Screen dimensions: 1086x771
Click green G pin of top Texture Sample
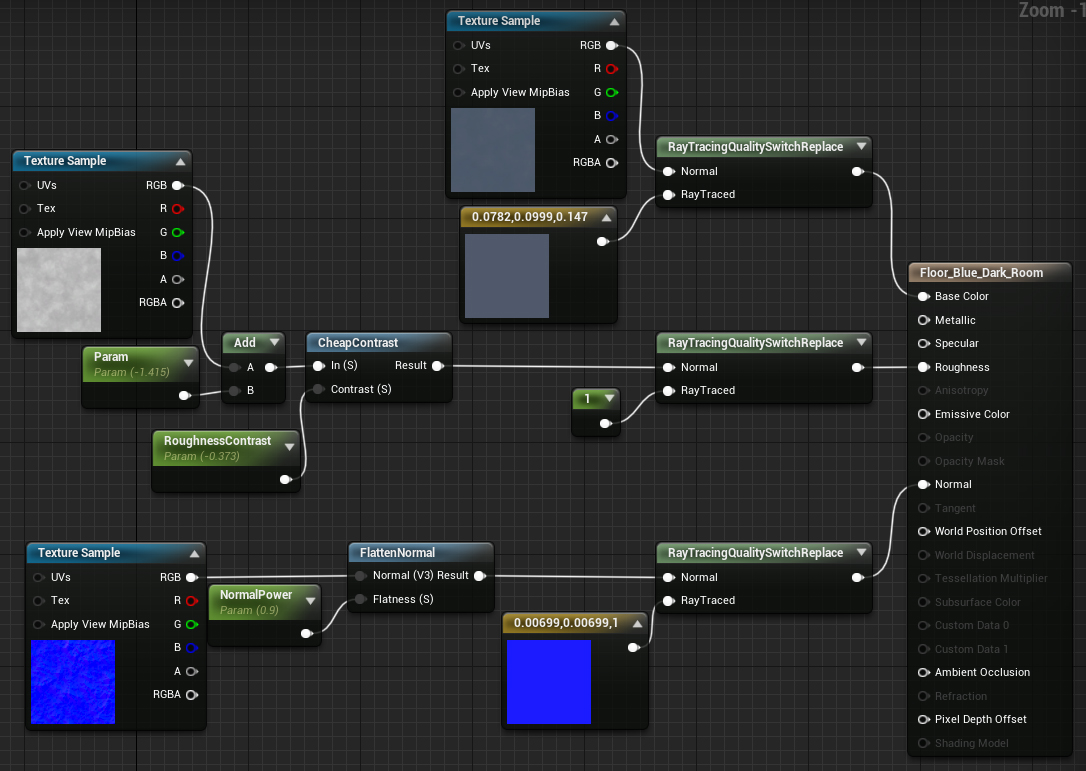coord(612,92)
